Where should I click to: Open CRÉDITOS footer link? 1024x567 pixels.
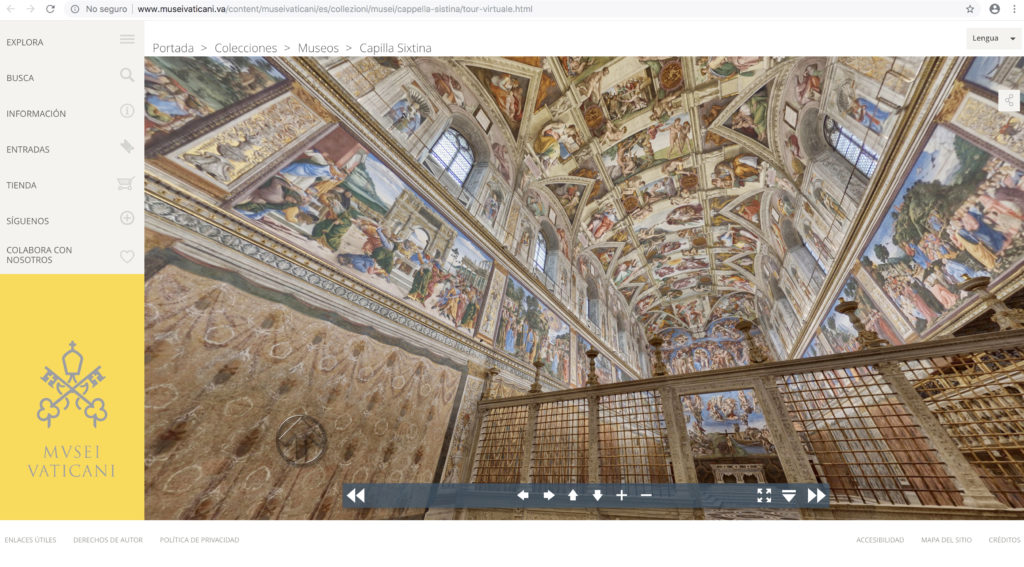point(1004,540)
